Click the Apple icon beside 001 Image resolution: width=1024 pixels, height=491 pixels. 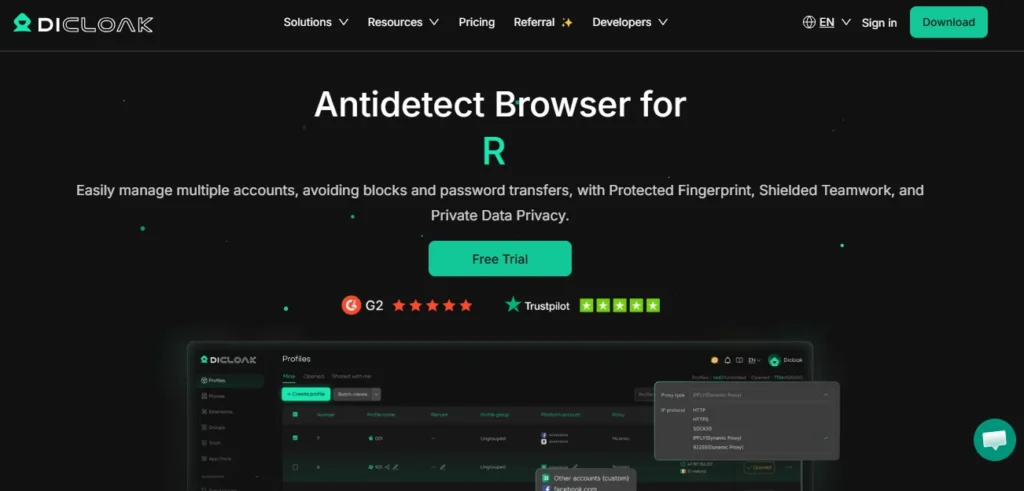370,438
